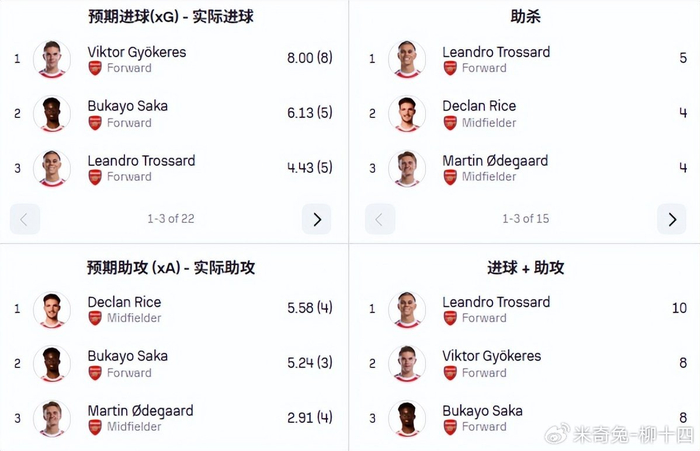Click Leandro Trossard avatar in assists panel
Image resolution: width=700 pixels, height=451 pixels.
point(407,59)
